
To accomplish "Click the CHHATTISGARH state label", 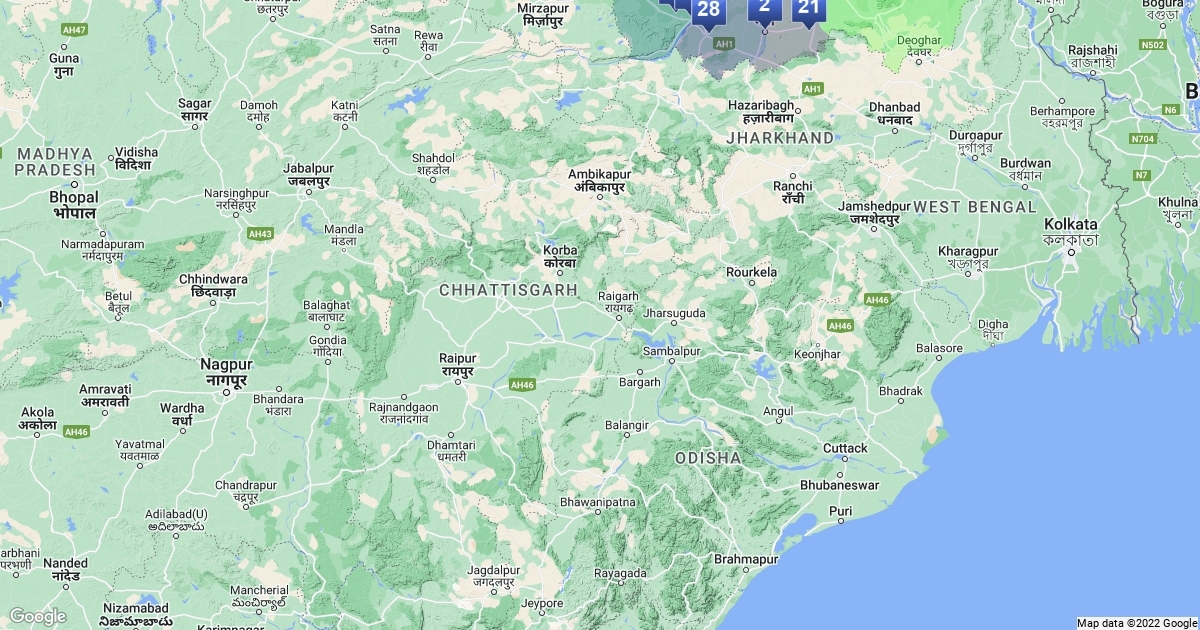I will 508,290.
